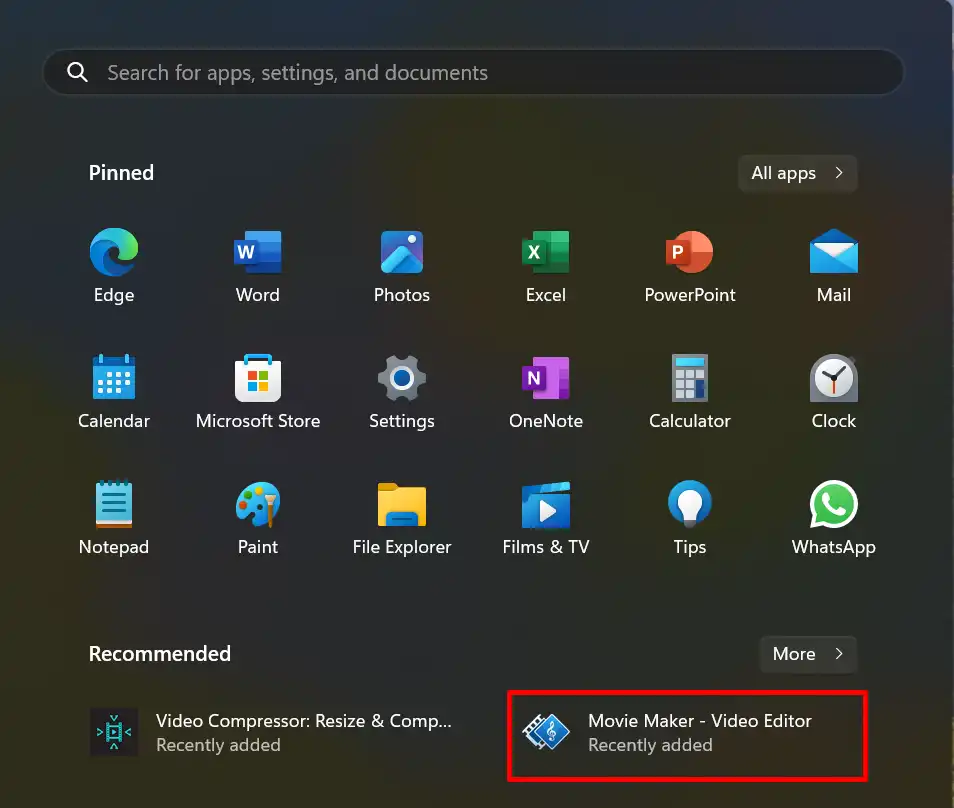Open the Settings gear app

402,391
